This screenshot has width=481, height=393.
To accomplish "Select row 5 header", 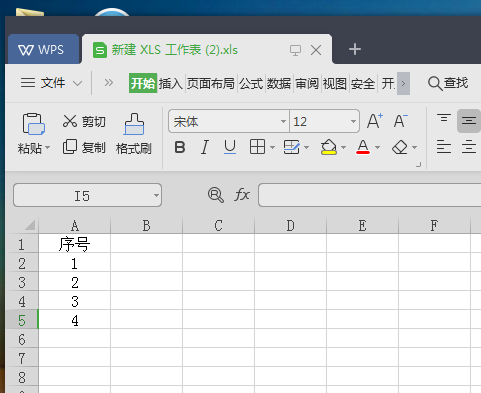I will click(22, 320).
